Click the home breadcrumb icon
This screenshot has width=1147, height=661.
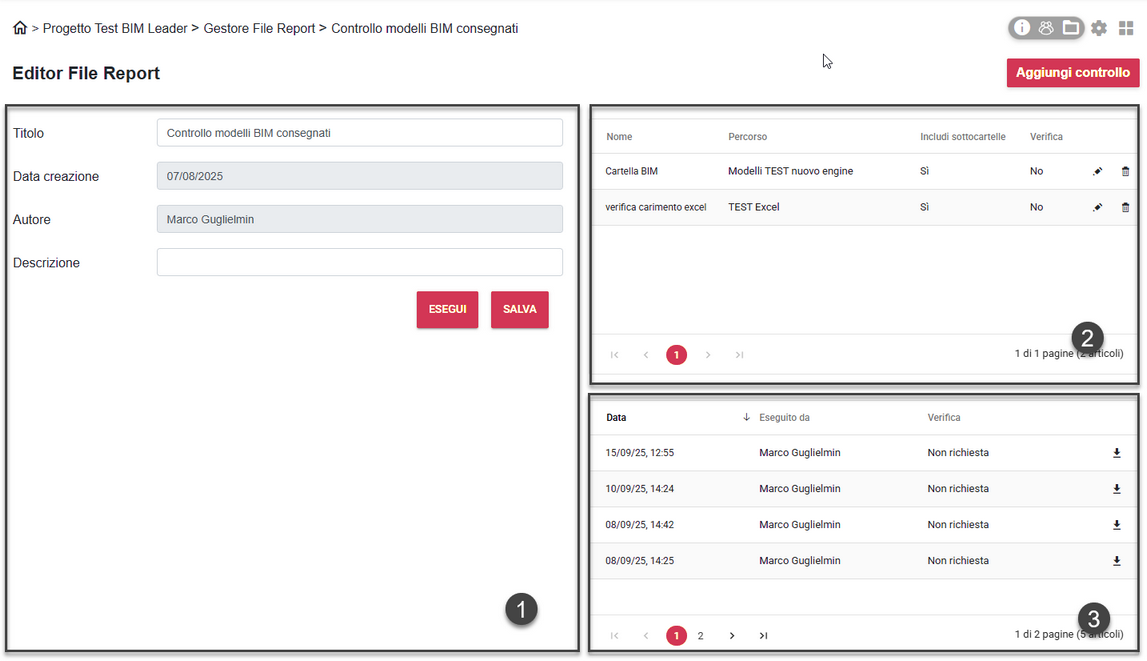(x=20, y=27)
